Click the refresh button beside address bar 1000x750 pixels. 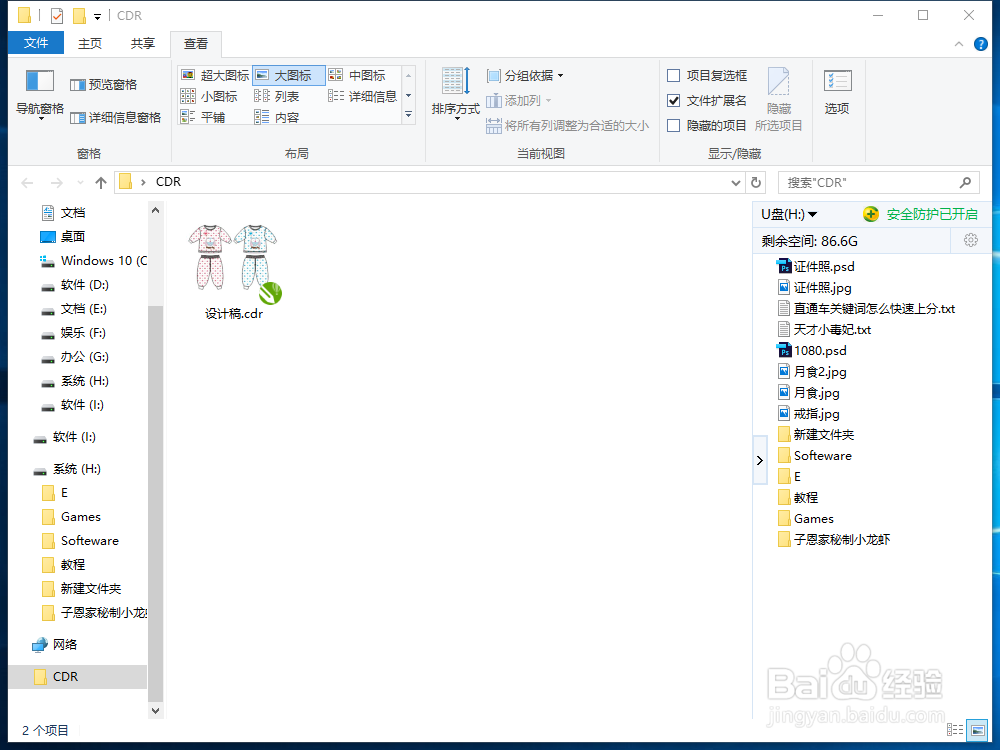click(756, 182)
